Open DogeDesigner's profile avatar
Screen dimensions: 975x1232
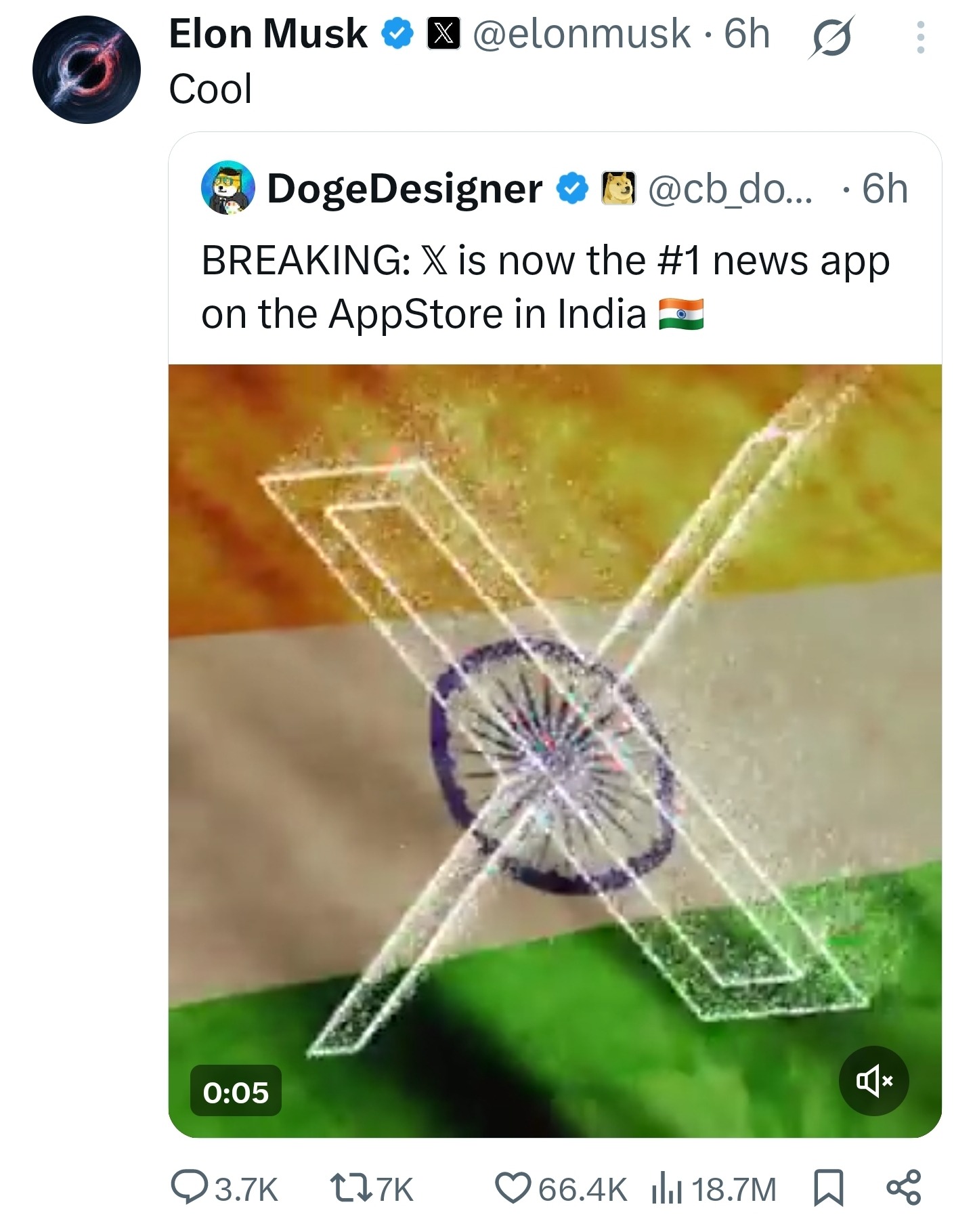coord(228,188)
